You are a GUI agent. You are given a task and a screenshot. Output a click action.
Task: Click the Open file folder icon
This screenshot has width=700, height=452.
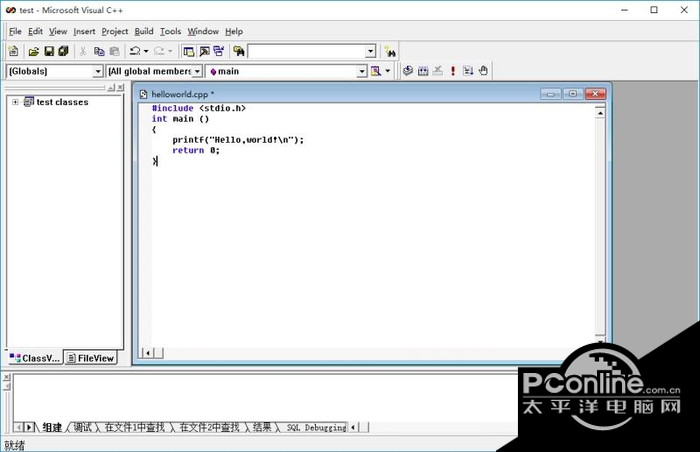pyautogui.click(x=33, y=51)
